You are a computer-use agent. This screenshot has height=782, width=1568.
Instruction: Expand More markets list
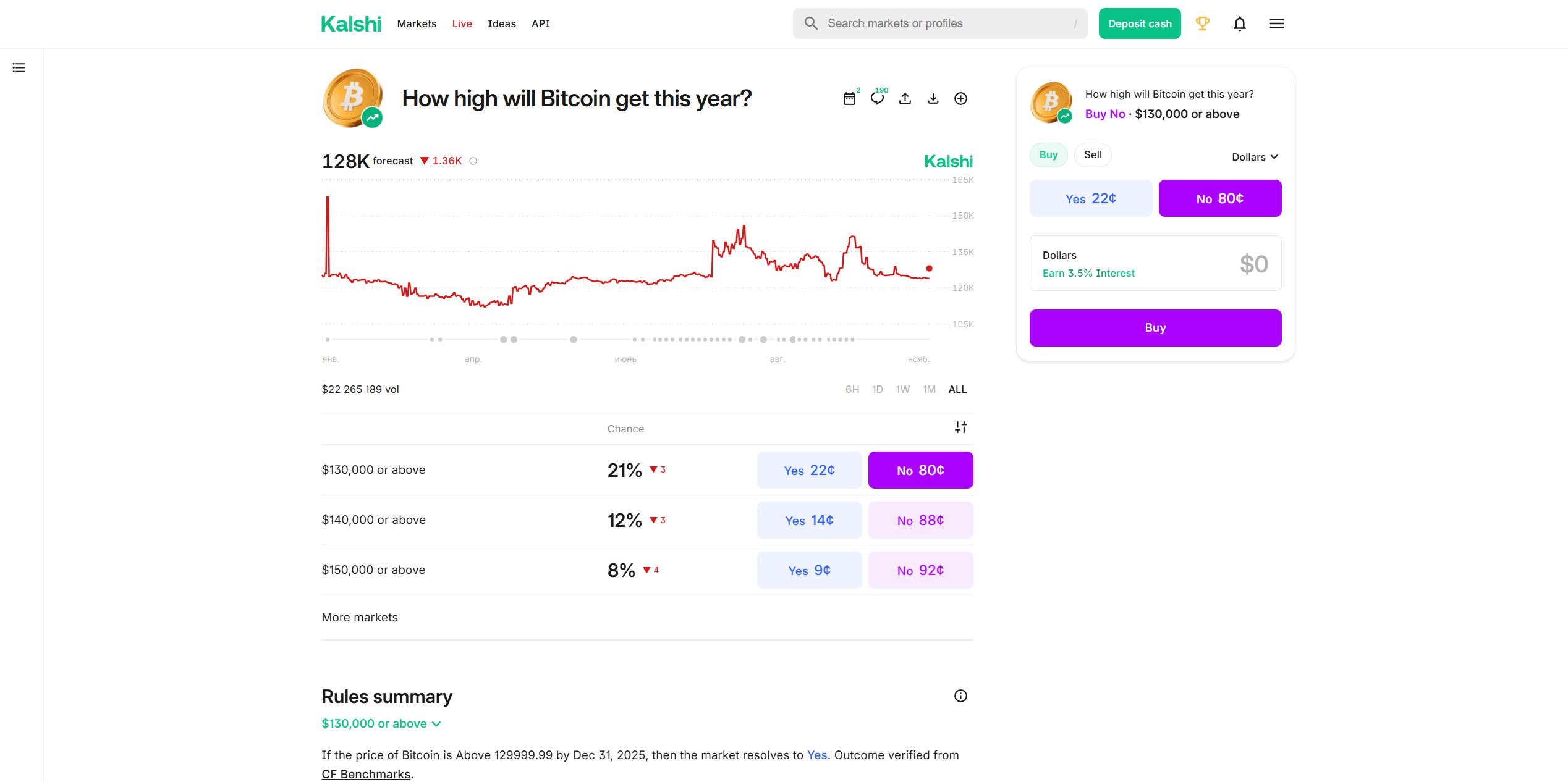[360, 617]
